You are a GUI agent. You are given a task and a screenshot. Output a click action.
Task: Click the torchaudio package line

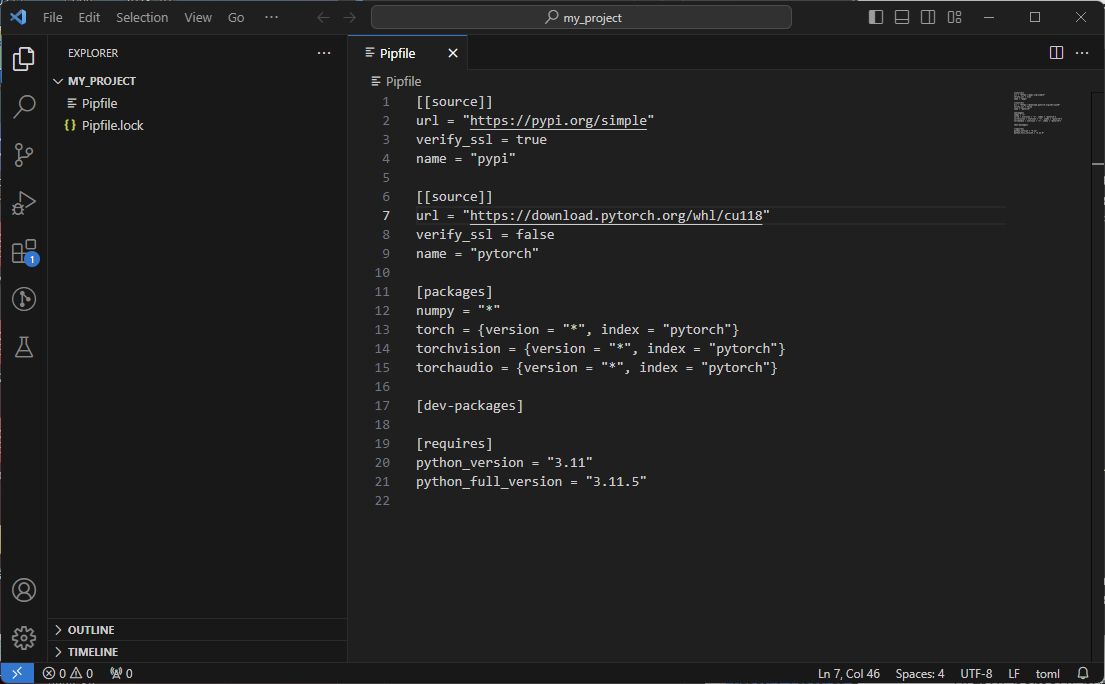point(596,368)
